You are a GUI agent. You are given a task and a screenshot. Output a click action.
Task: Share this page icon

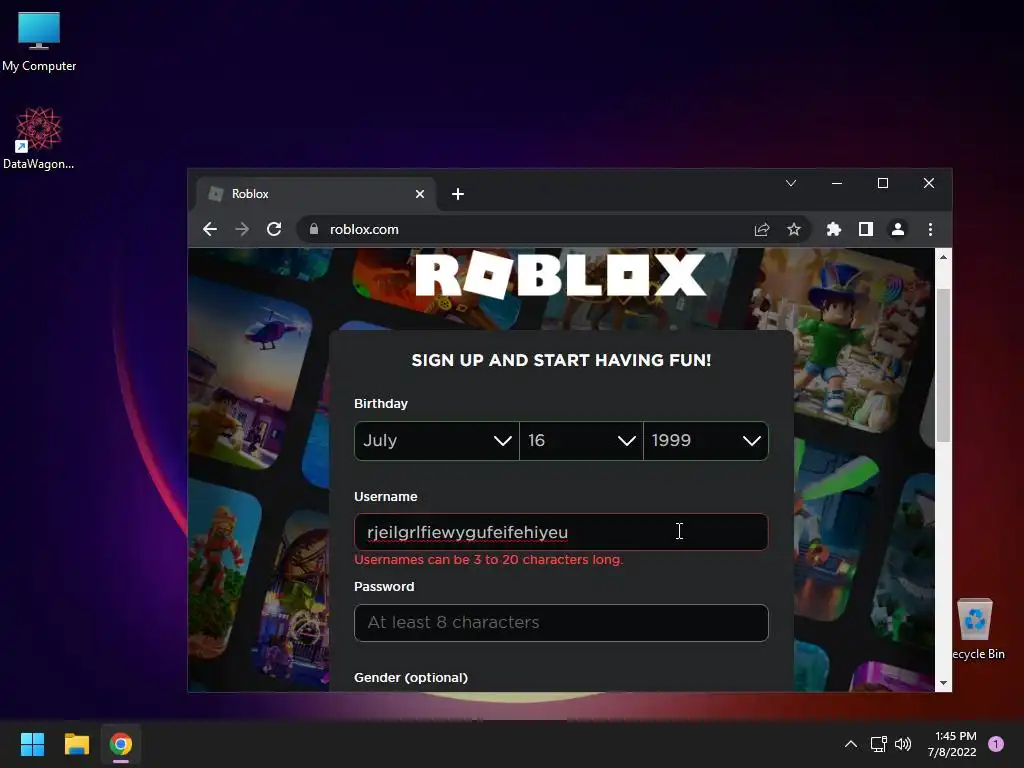click(x=761, y=229)
